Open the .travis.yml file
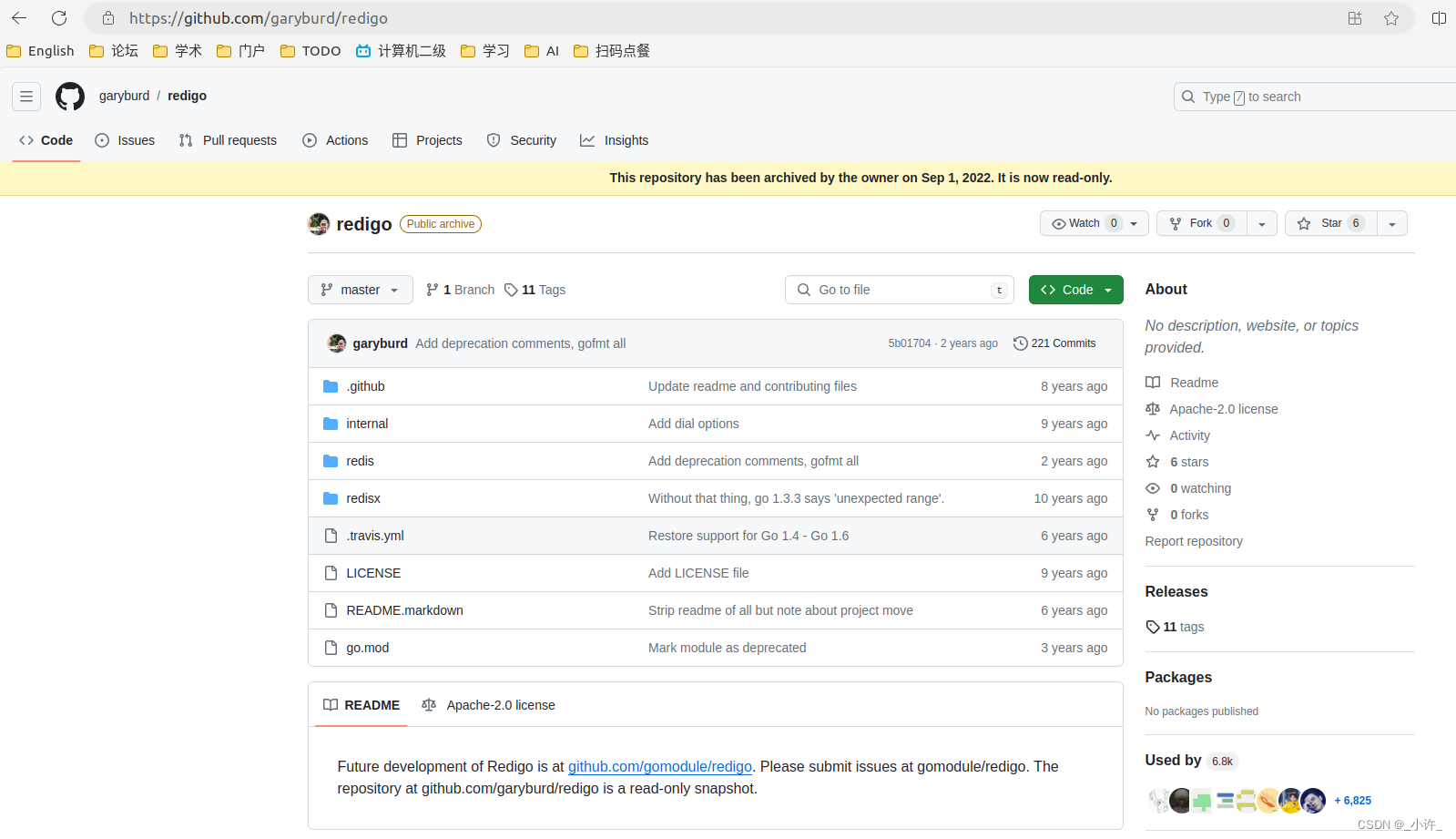The height and width of the screenshot is (839, 1456). pyautogui.click(x=375, y=536)
